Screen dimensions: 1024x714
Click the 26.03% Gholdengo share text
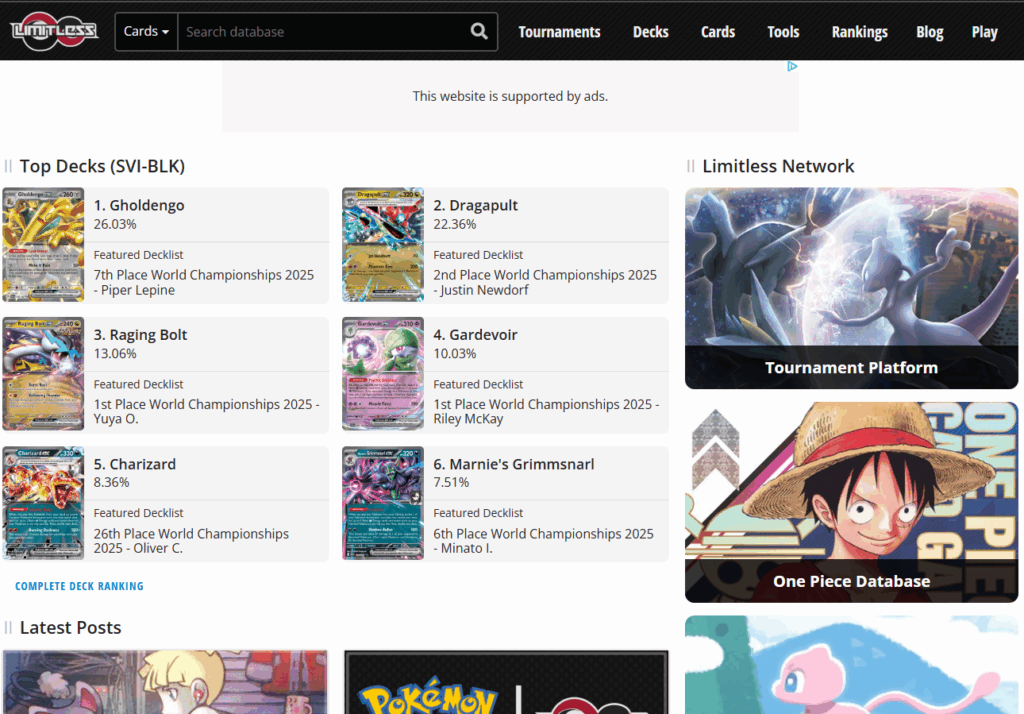point(115,224)
